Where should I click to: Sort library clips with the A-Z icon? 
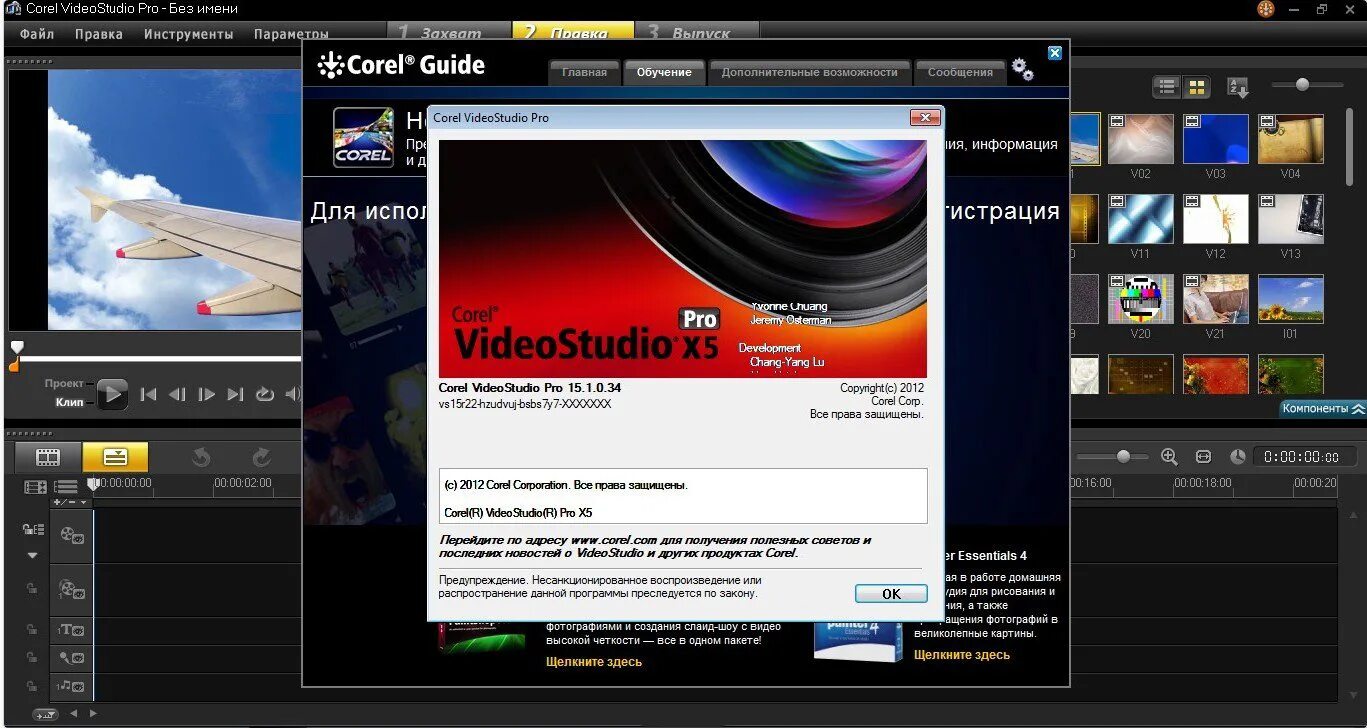point(1238,87)
